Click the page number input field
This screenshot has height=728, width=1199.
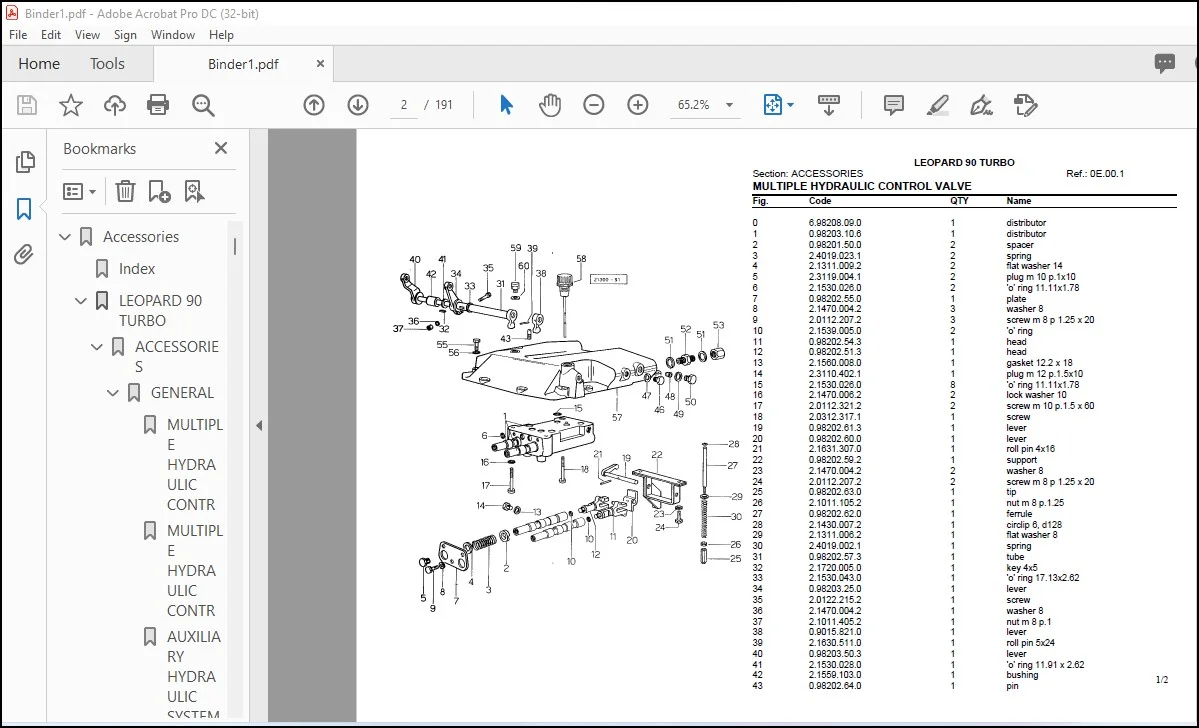403,105
